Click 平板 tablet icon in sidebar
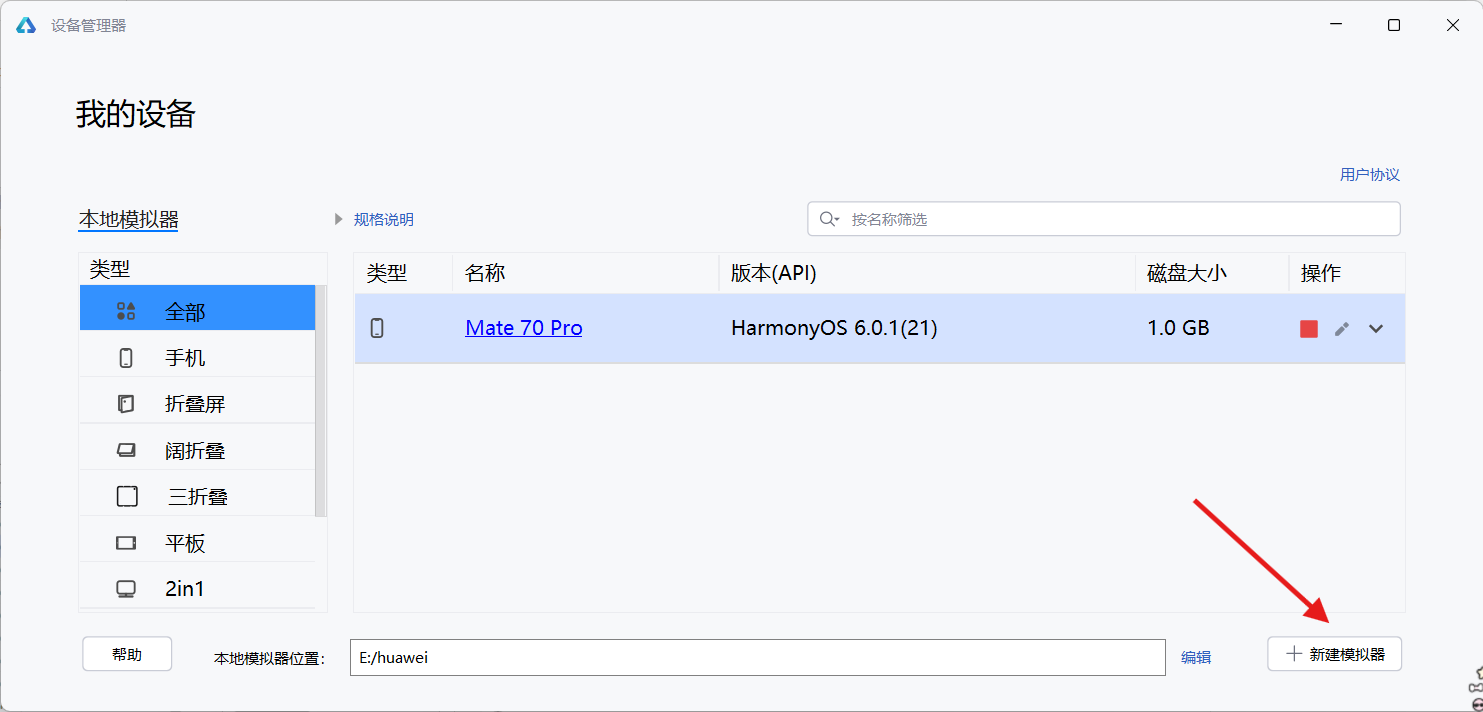The width and height of the screenshot is (1483, 712). [x=126, y=543]
